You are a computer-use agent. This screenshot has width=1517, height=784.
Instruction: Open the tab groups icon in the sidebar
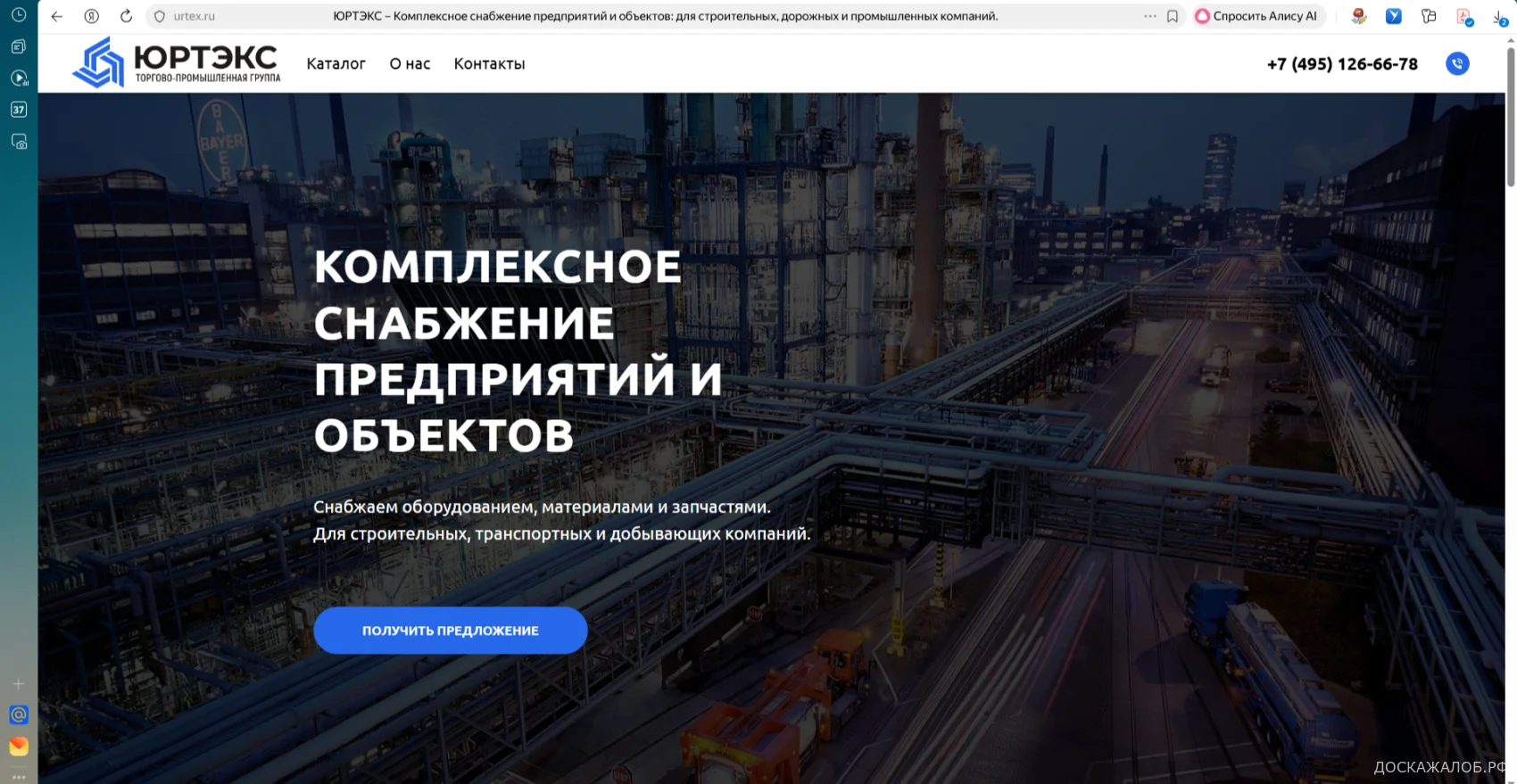pyautogui.click(x=18, y=46)
